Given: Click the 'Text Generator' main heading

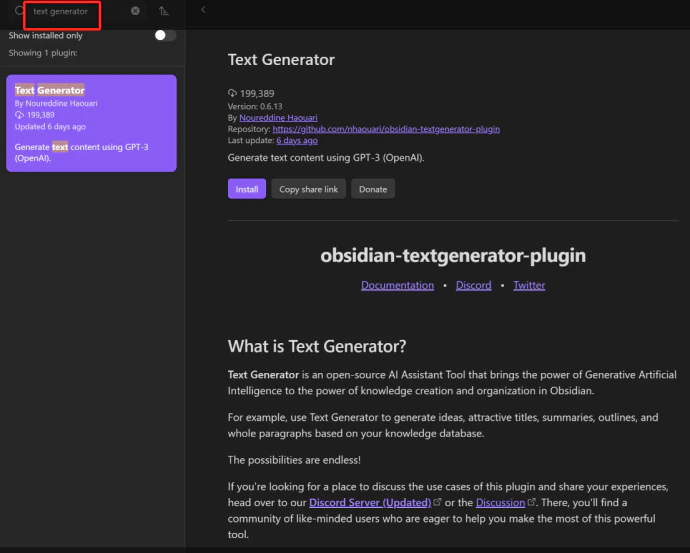Looking at the screenshot, I should click(281, 60).
